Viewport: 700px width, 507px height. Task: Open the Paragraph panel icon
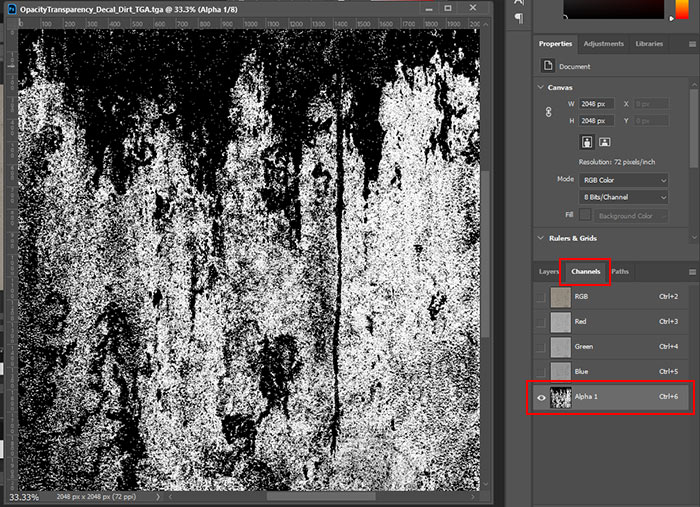point(518,17)
